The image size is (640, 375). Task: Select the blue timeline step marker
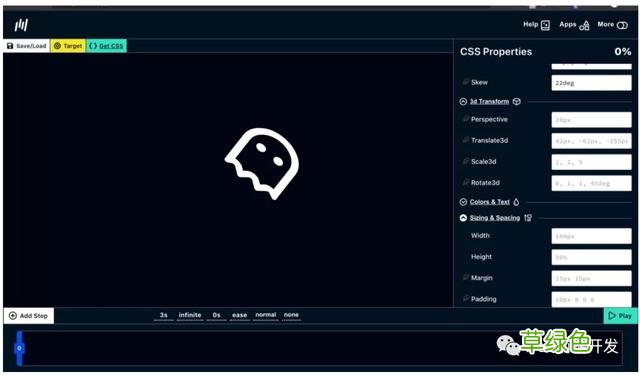pyautogui.click(x=19, y=348)
